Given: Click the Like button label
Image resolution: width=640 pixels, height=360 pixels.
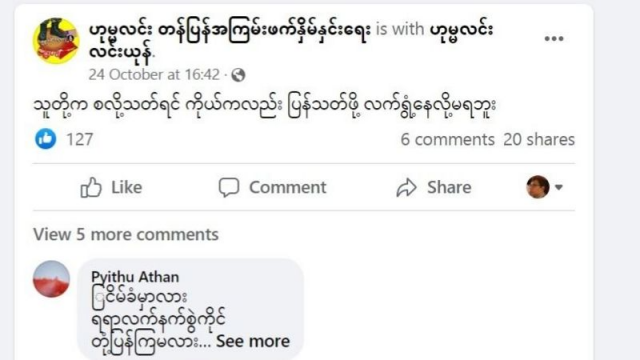Looking at the screenshot, I should (x=127, y=187).
